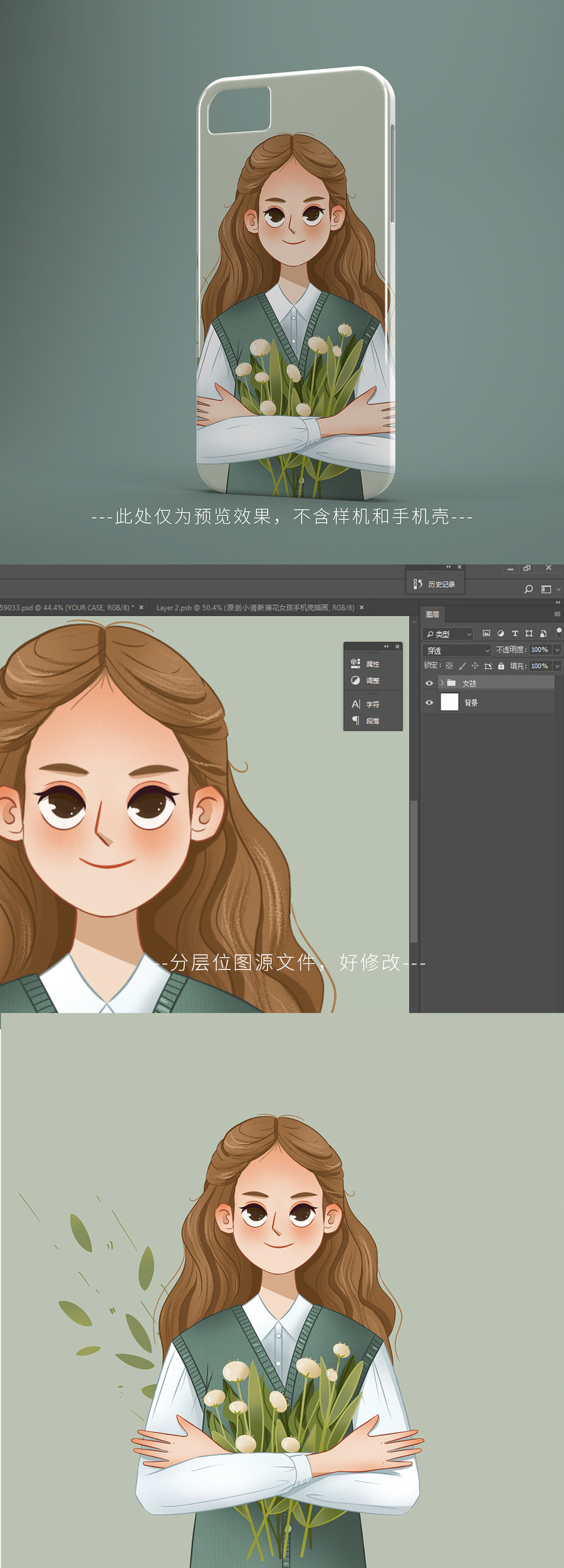Viewport: 564px width, 1568px height.
Task: Open the 字符 (Character) panel
Action: tap(373, 704)
